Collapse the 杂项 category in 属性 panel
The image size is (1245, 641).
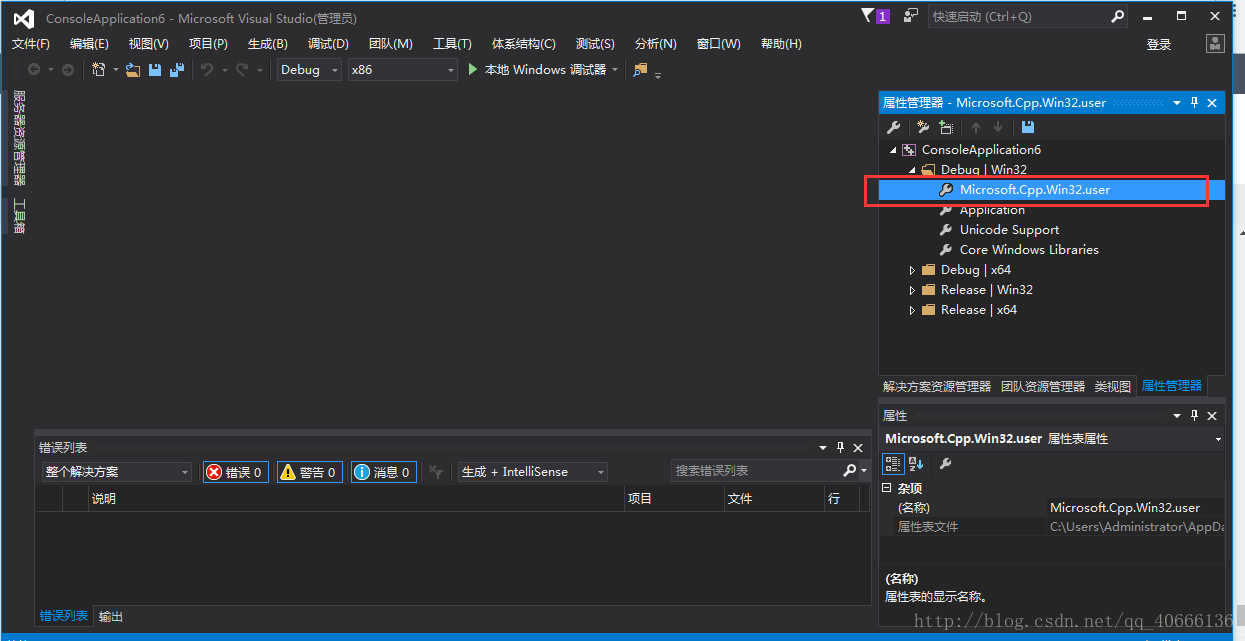(887, 488)
